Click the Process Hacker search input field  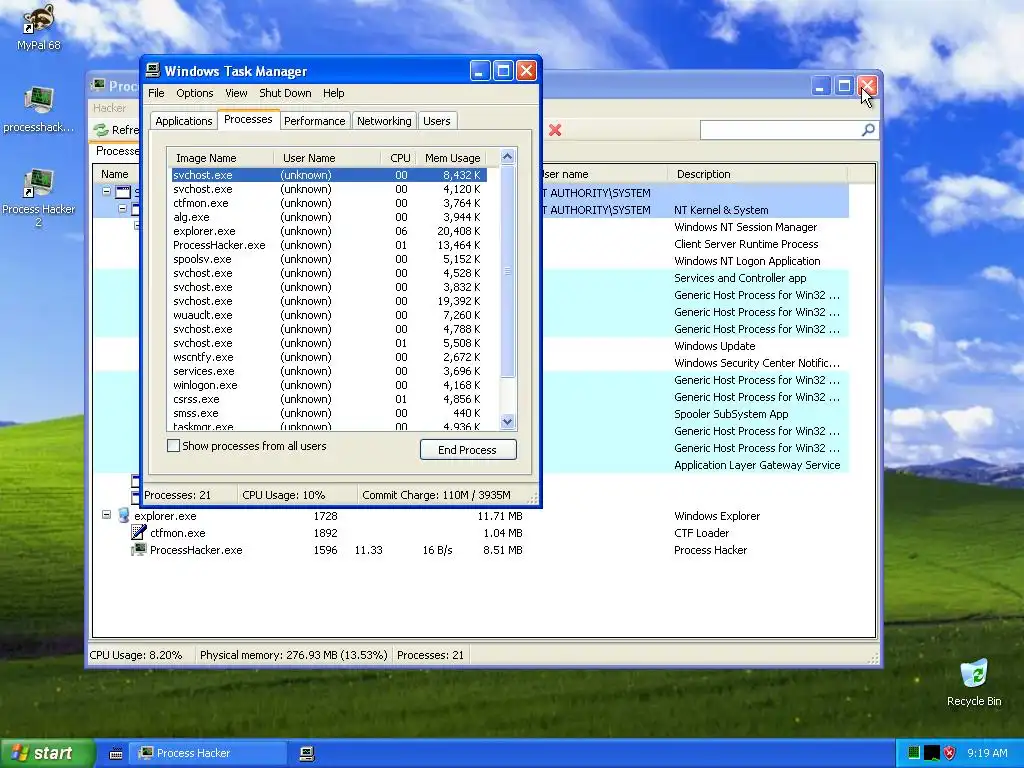pos(781,130)
